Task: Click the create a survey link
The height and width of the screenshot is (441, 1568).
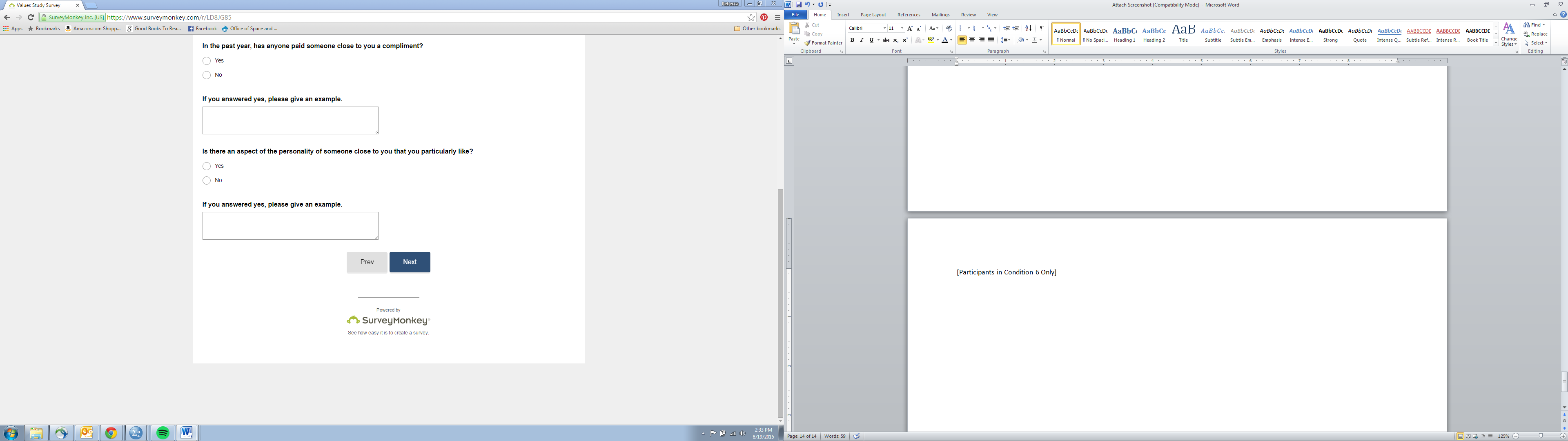Action: [x=411, y=333]
